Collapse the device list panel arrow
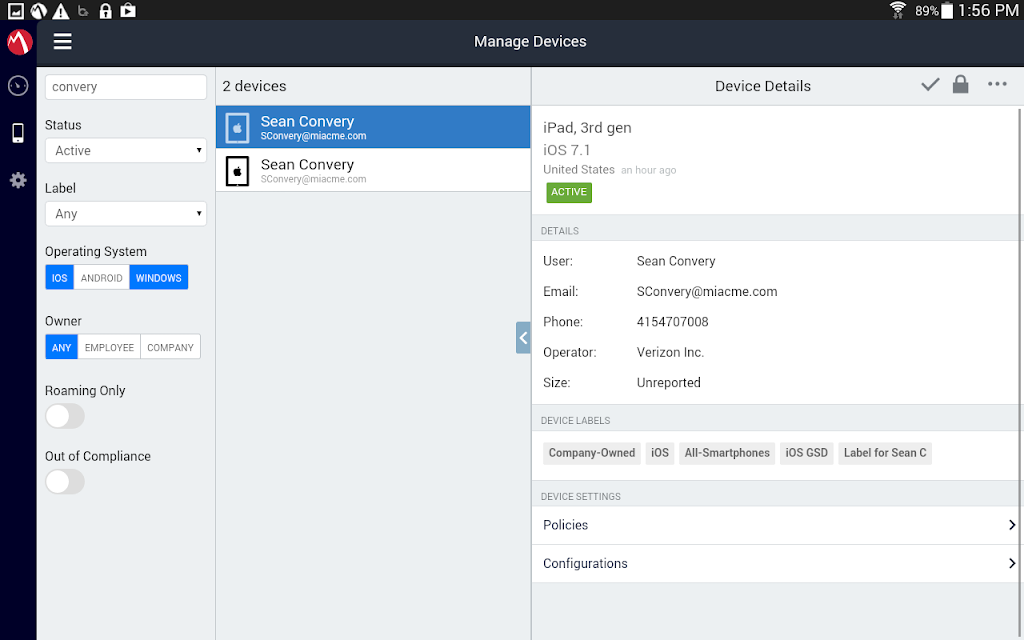This screenshot has height=640, width=1024. tap(523, 338)
